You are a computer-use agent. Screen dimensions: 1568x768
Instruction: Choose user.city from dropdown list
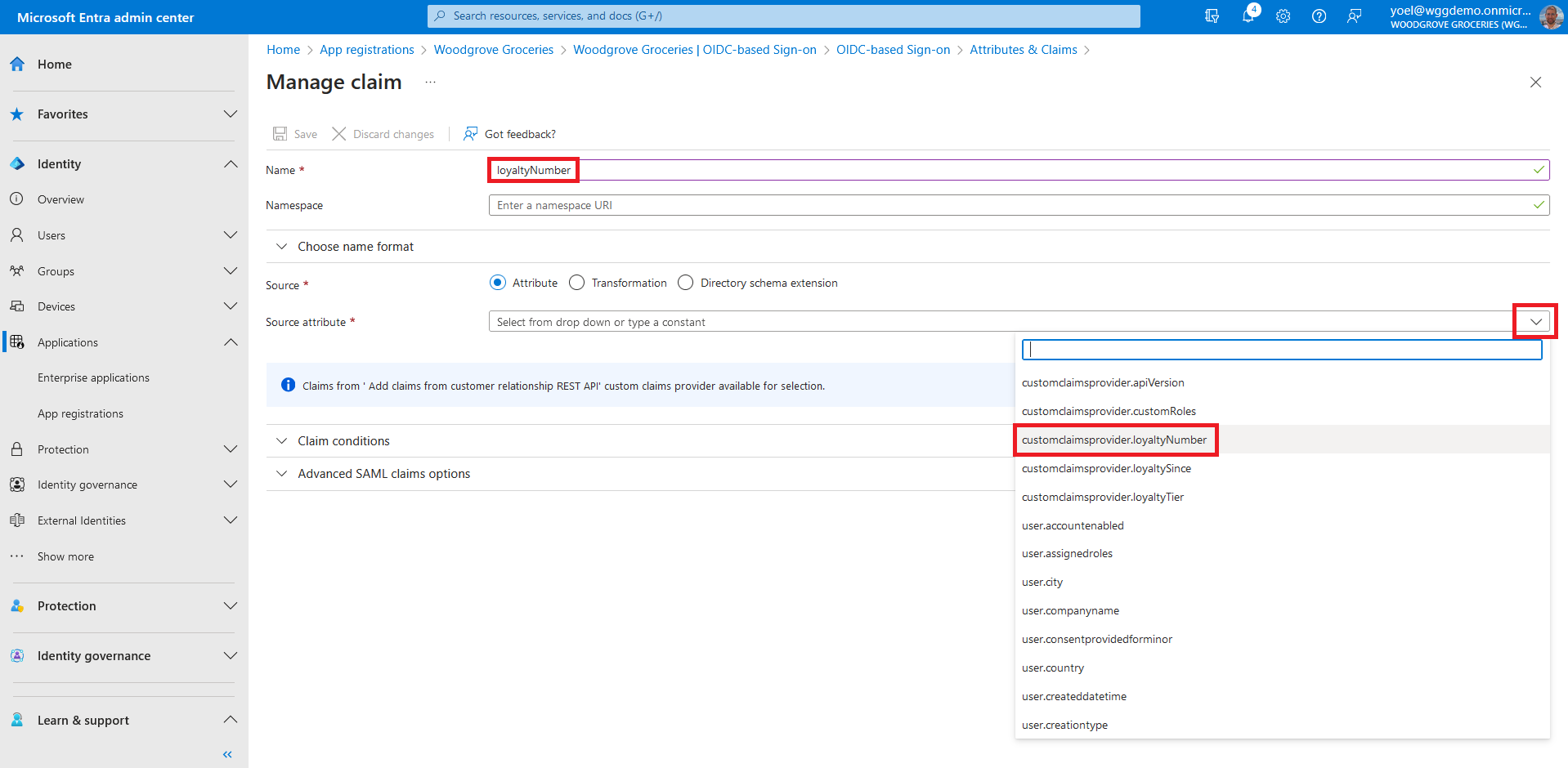[x=1042, y=583]
